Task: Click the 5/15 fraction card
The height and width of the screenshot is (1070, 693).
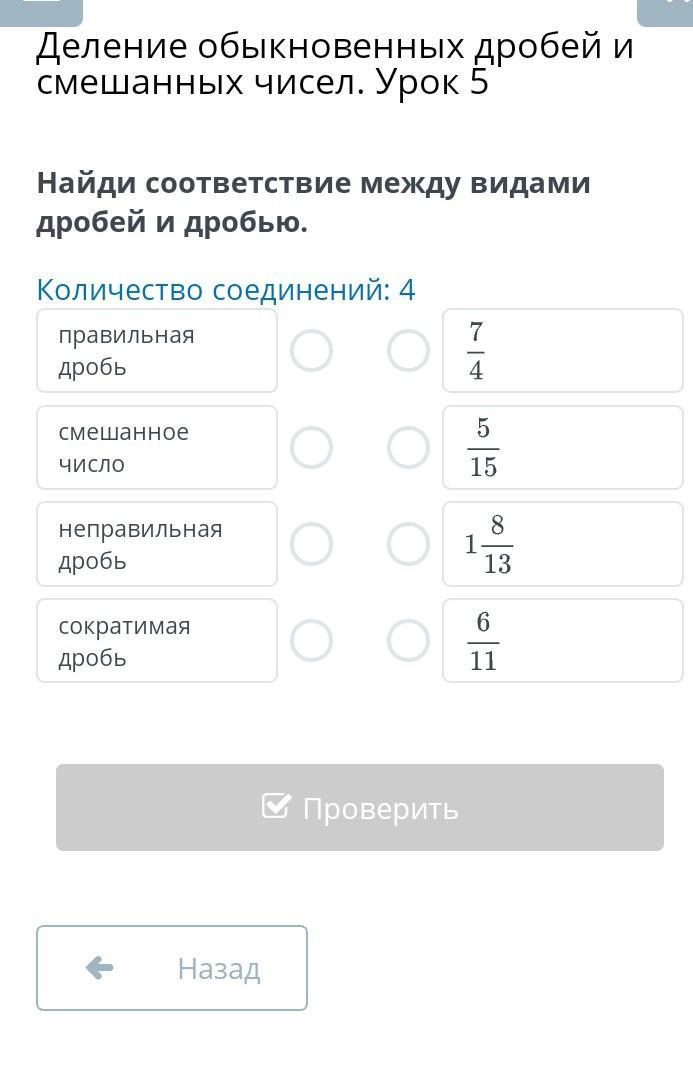Action: point(563,448)
